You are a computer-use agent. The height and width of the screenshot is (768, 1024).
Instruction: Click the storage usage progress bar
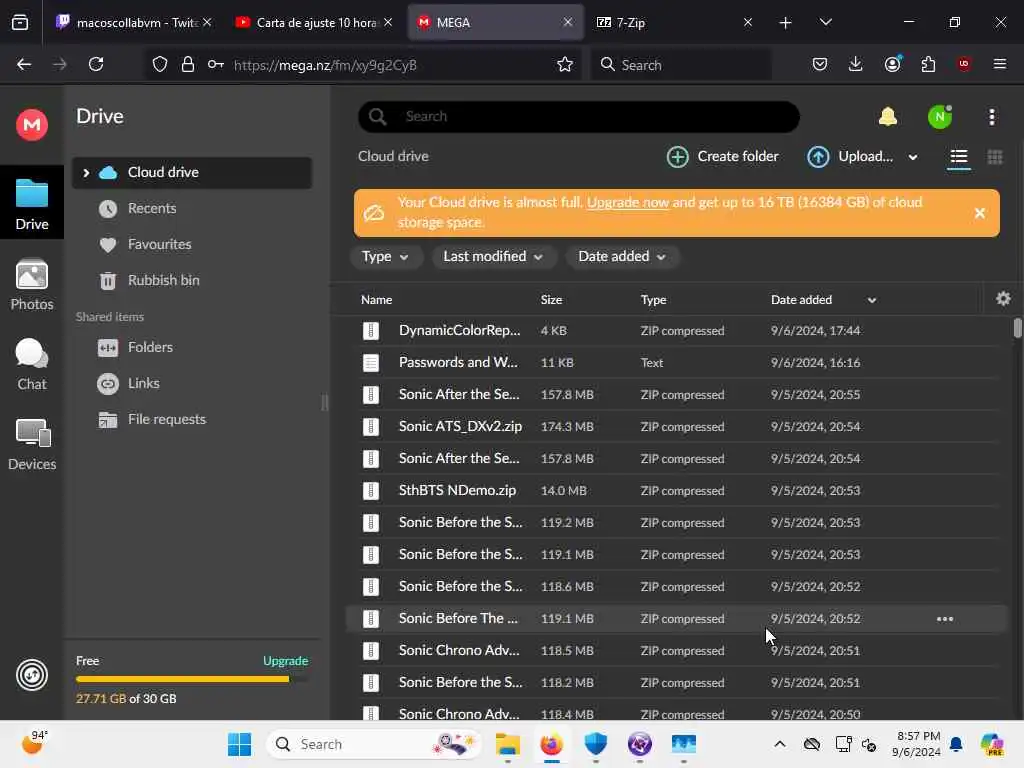[192, 679]
